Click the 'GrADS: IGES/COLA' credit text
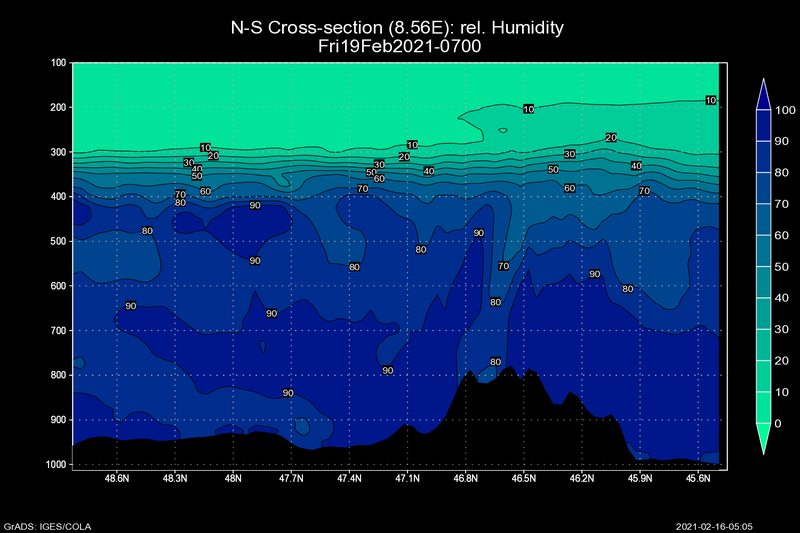Screen dimensions: 800x533 click(47, 527)
